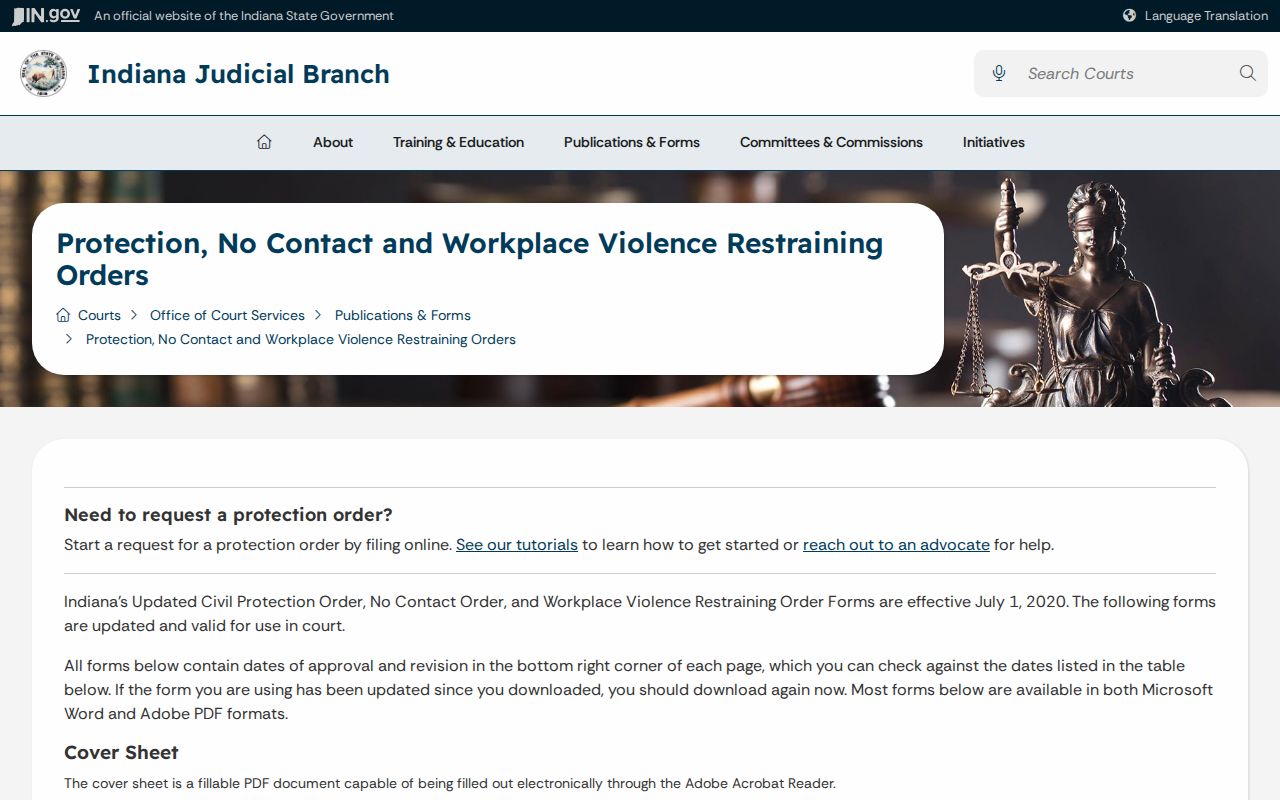Click the Need to request a protection order heading
1280x800 pixels.
[228, 515]
